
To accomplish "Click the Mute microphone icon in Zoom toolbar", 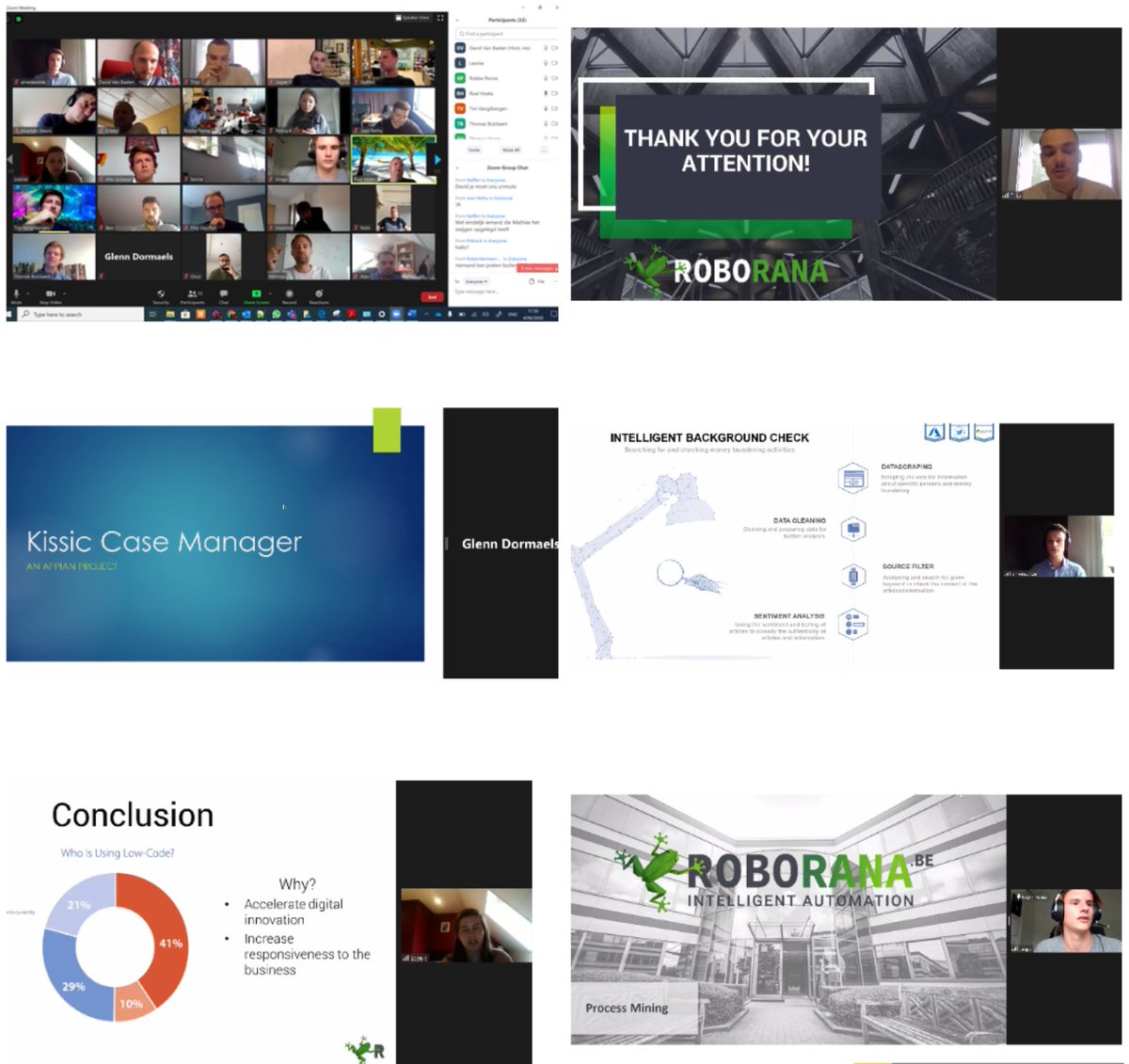I will (x=16, y=294).
